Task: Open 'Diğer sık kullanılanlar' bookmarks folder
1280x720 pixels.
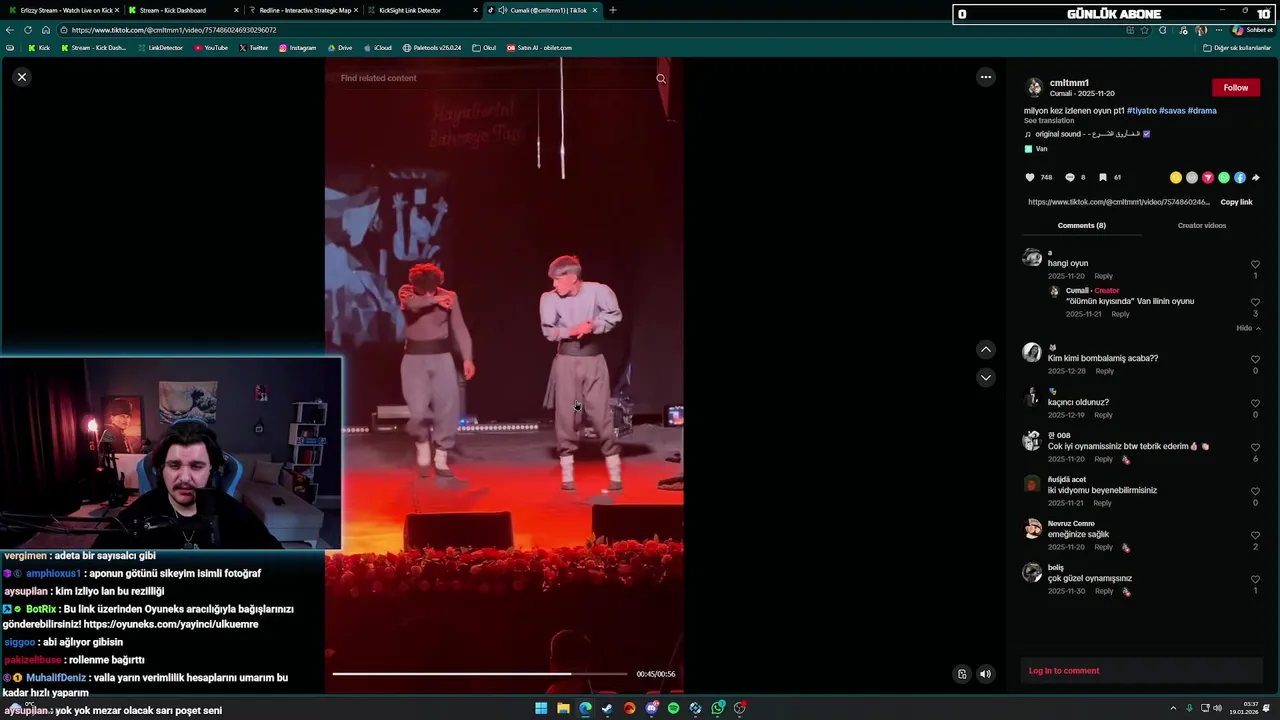Action: point(1237,48)
